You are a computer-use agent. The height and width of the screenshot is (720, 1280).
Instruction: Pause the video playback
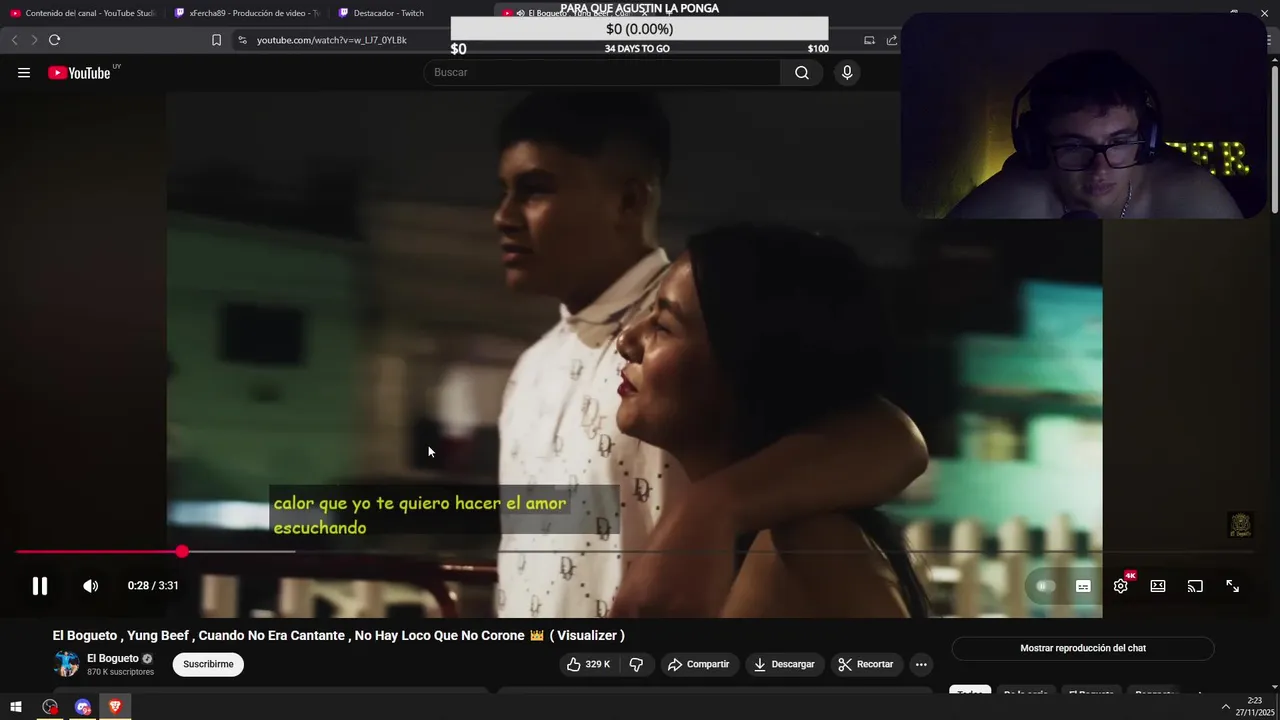coord(40,586)
